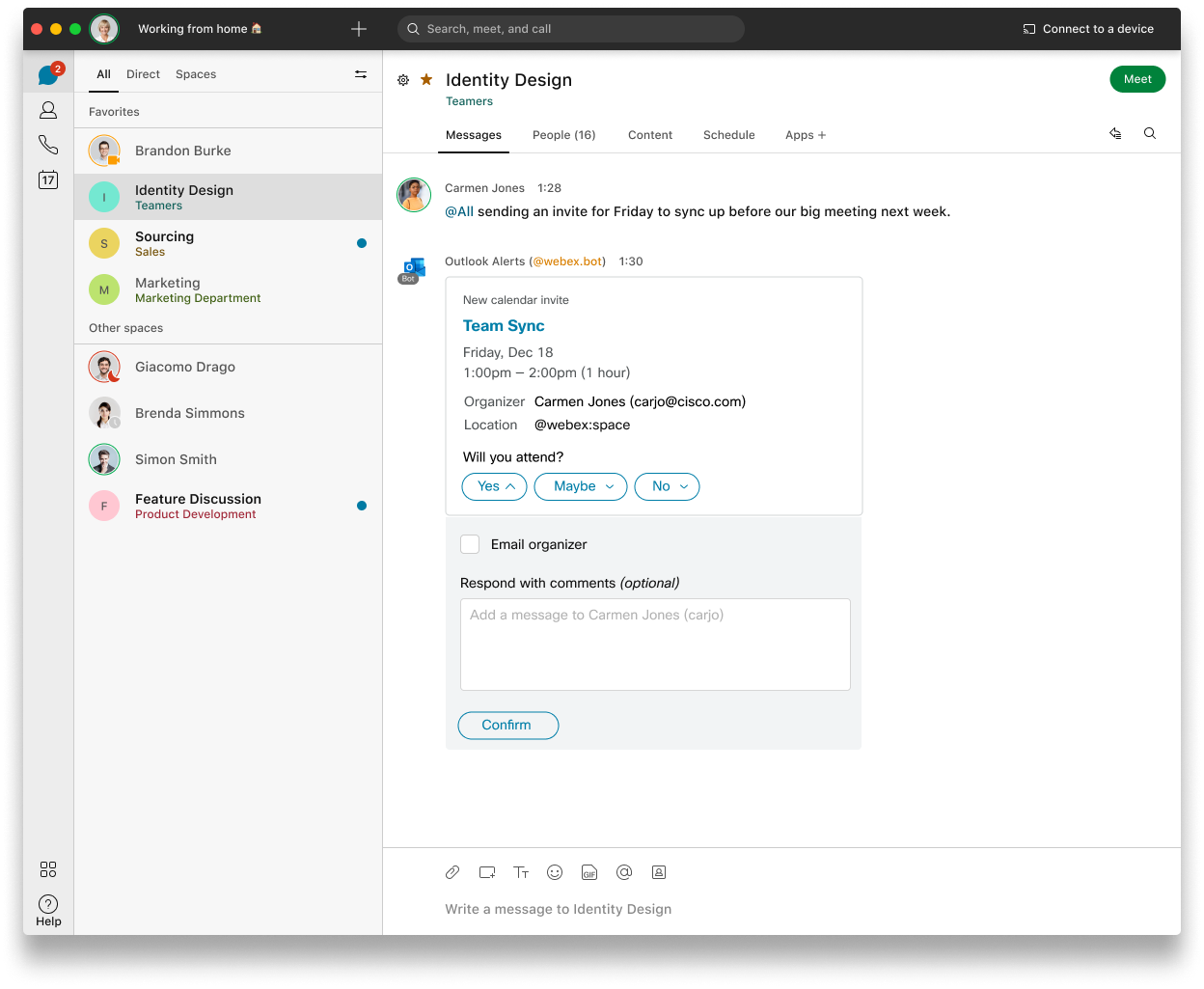Image resolution: width=1204 pixels, height=989 pixels.
Task: Click the personal room invite icon
Action: point(659,872)
